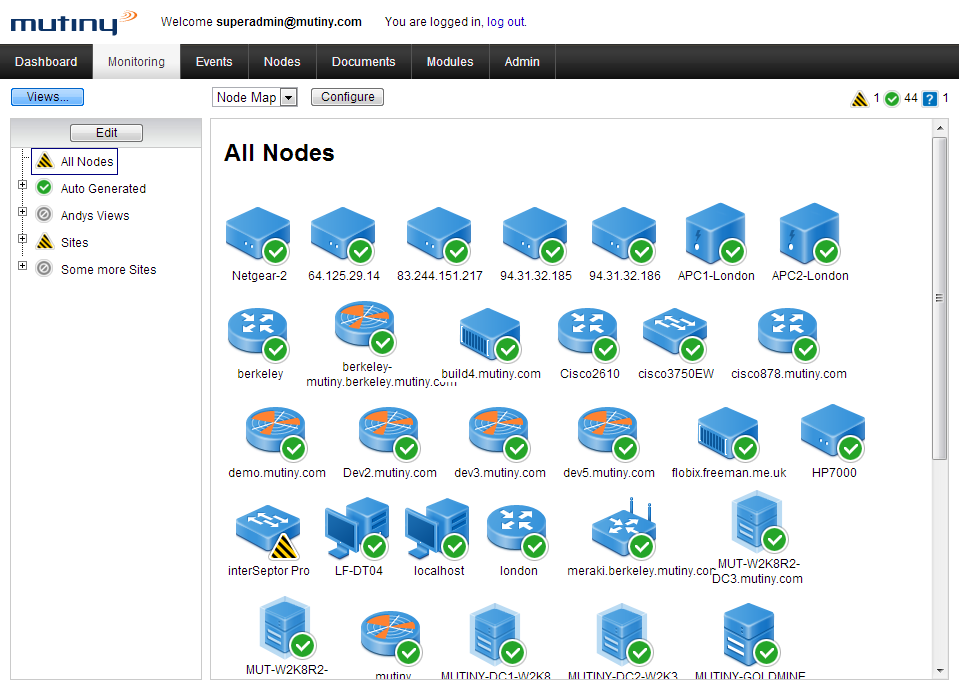Click the warning status count icon
Viewport: 959px width, 690px height.
click(859, 98)
